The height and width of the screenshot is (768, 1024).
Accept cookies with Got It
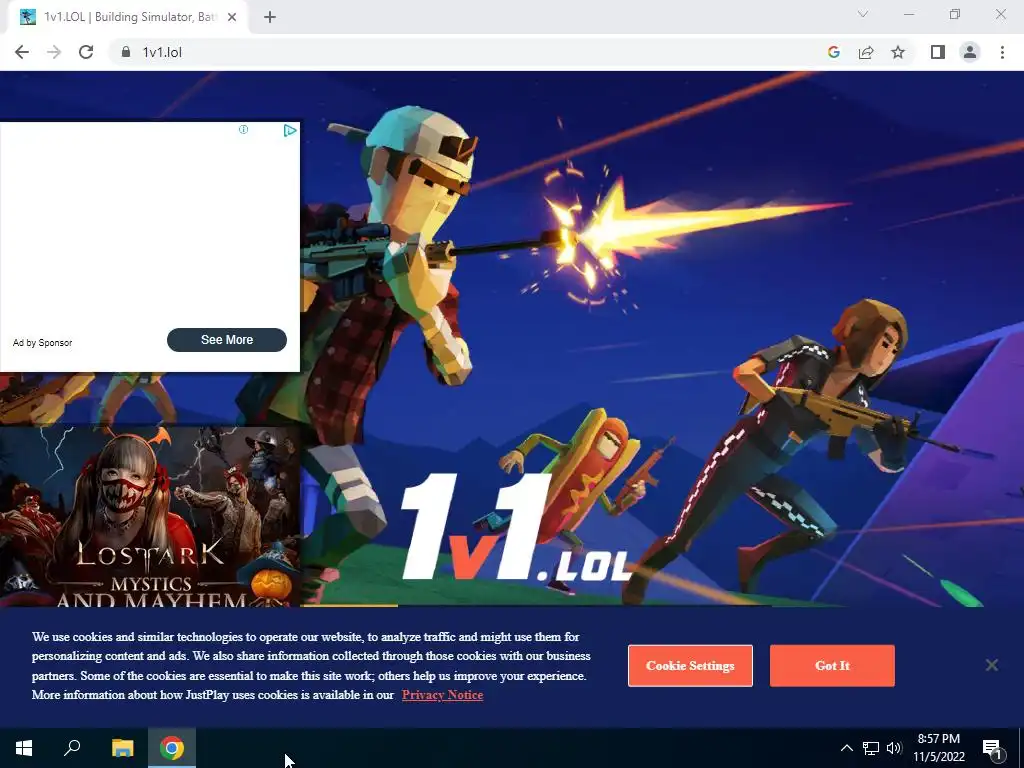832,665
